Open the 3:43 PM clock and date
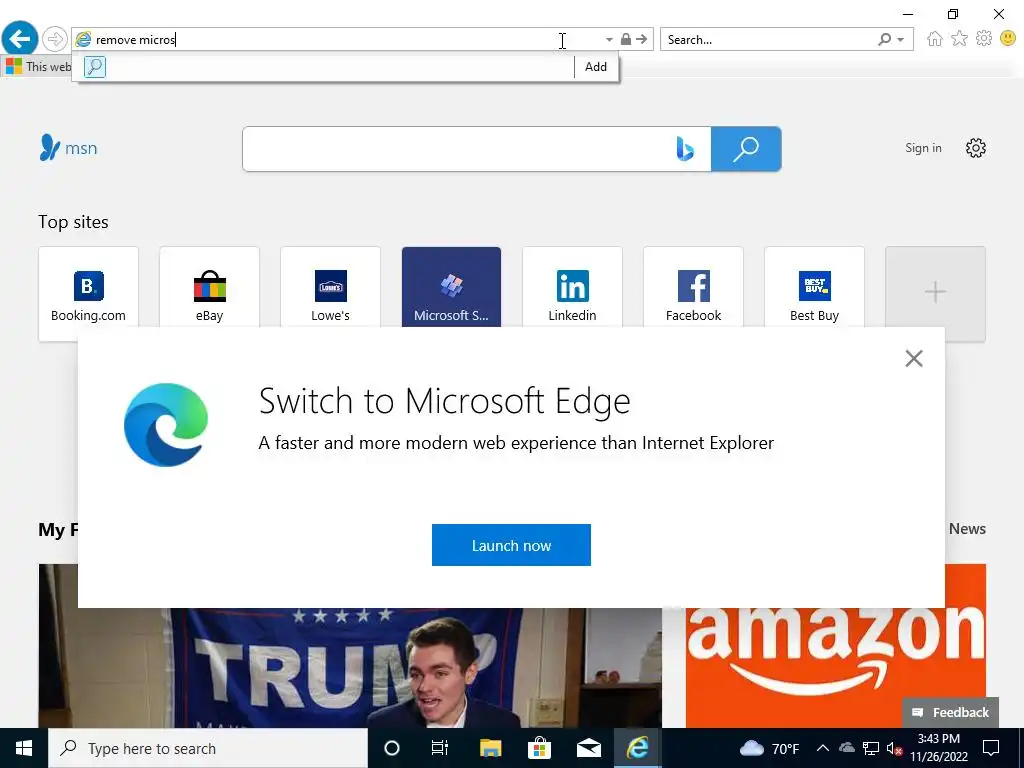The image size is (1024, 768). coord(939,748)
